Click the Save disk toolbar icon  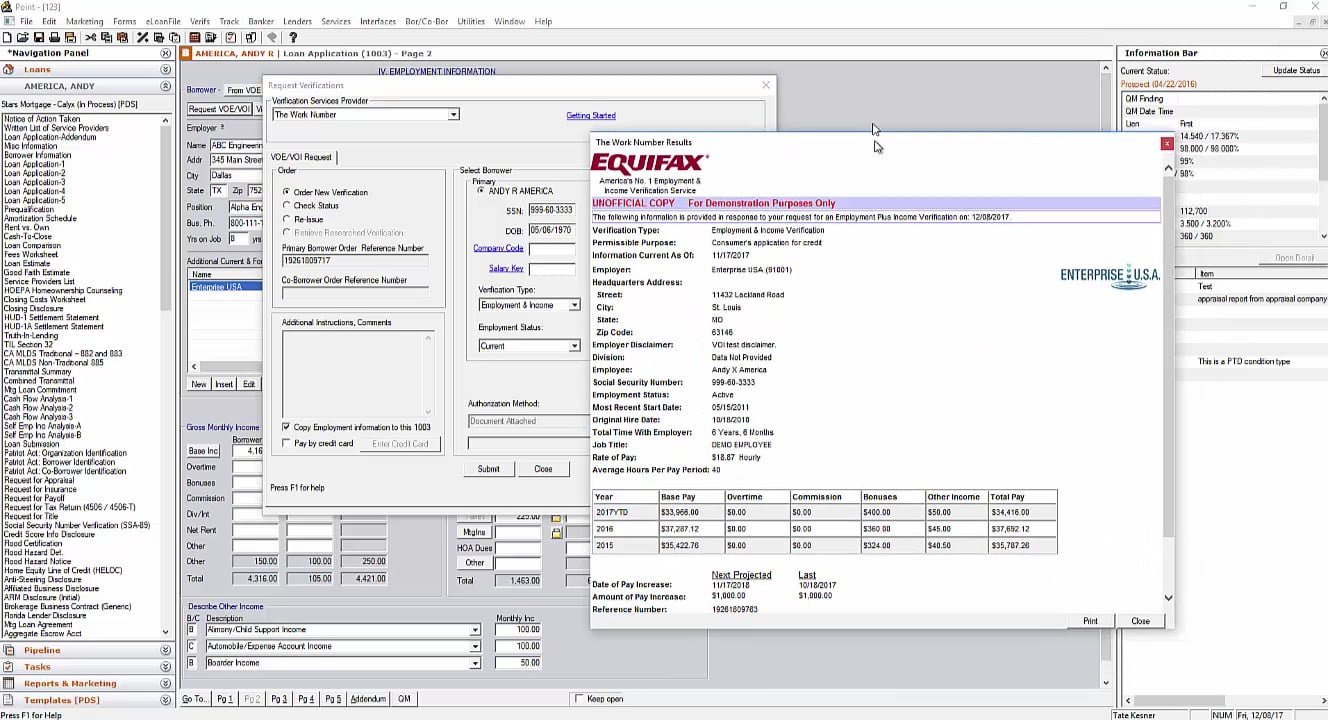click(x=38, y=37)
